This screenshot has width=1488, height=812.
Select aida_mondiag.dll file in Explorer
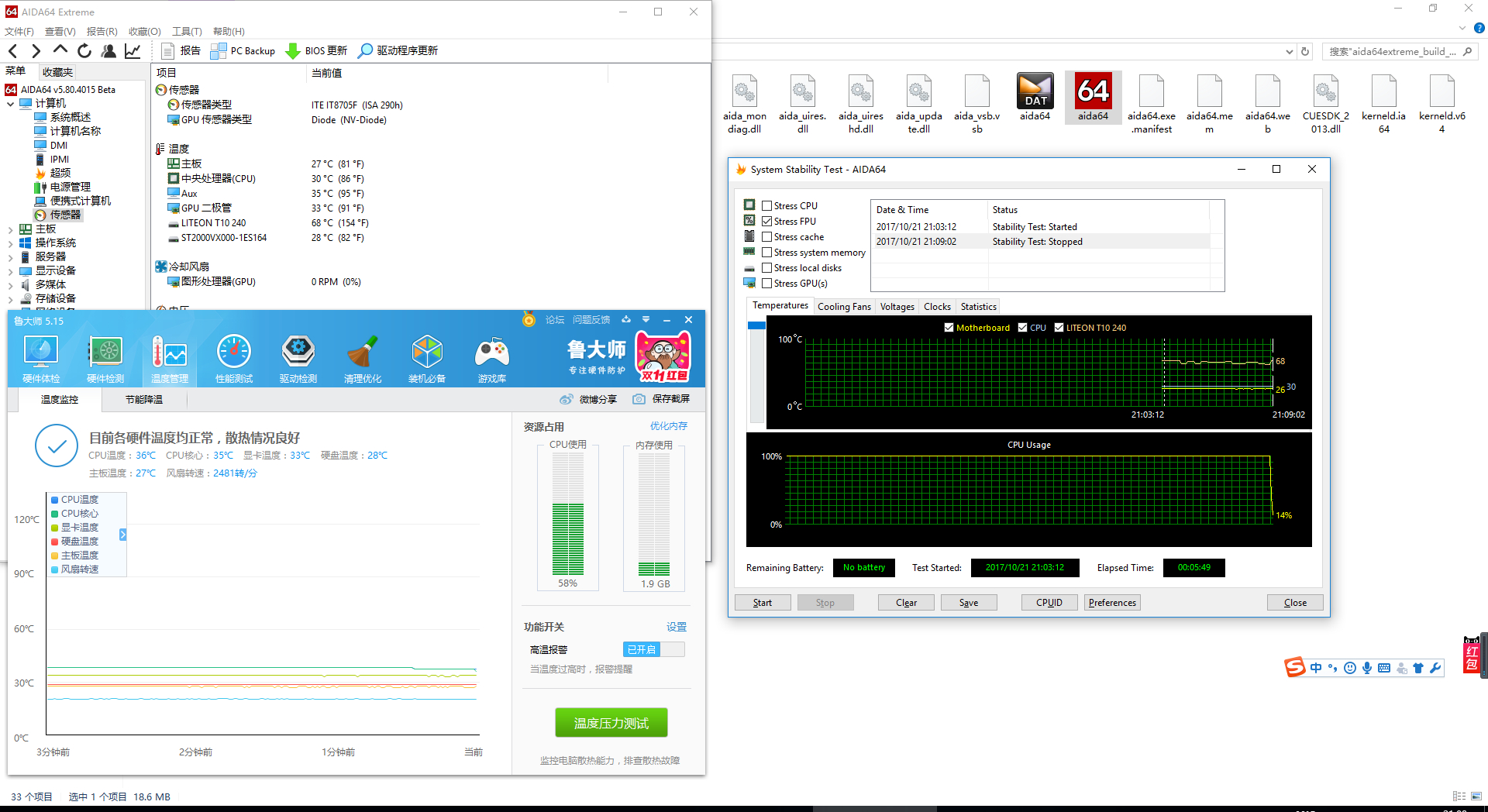tap(744, 104)
